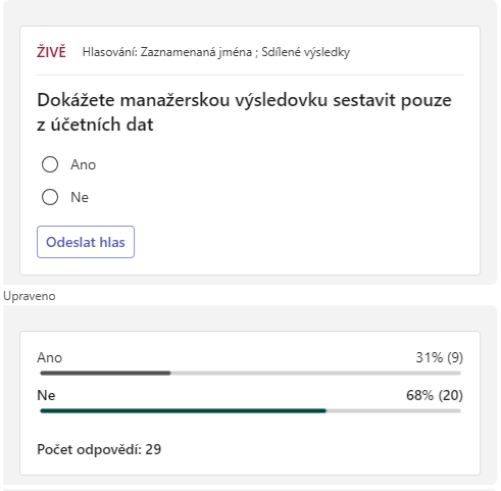Image resolution: width=501 pixels, height=491 pixels.
Task: Click the Upraveno label
Action: pyautogui.click(x=29, y=296)
